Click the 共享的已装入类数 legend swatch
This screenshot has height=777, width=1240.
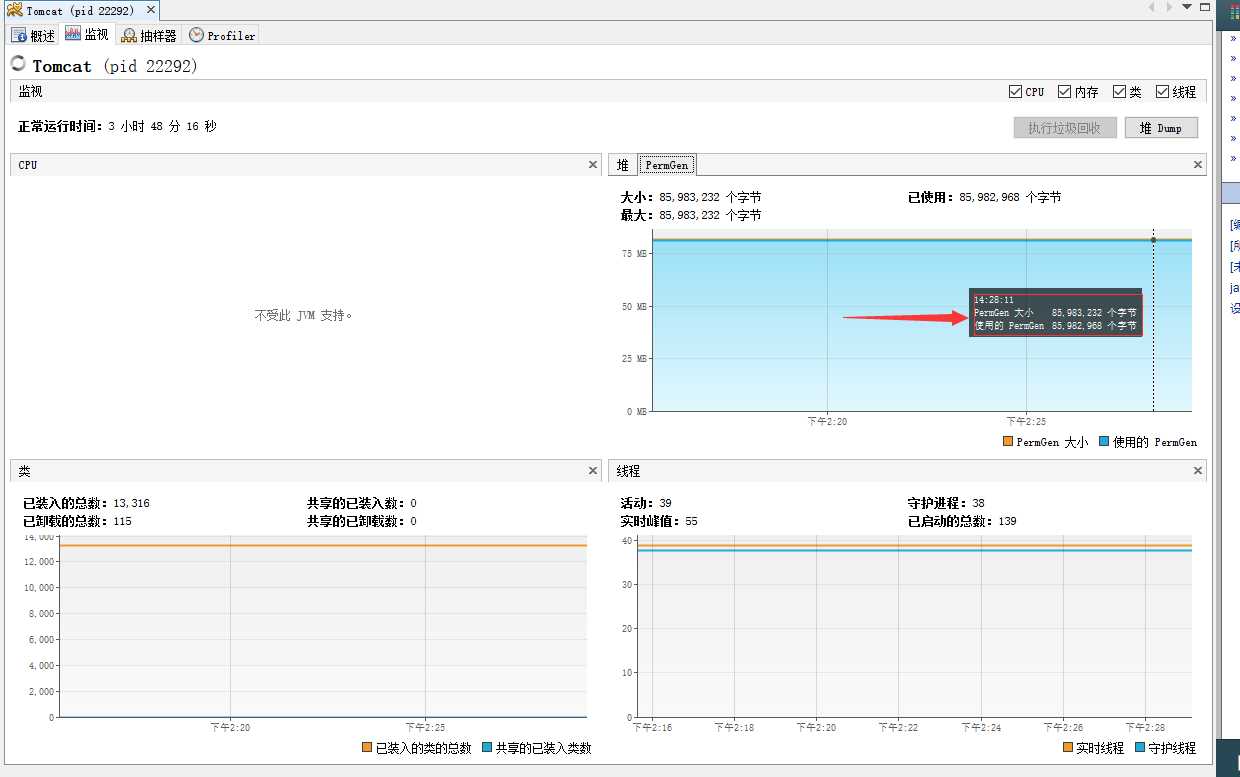pyautogui.click(x=487, y=748)
